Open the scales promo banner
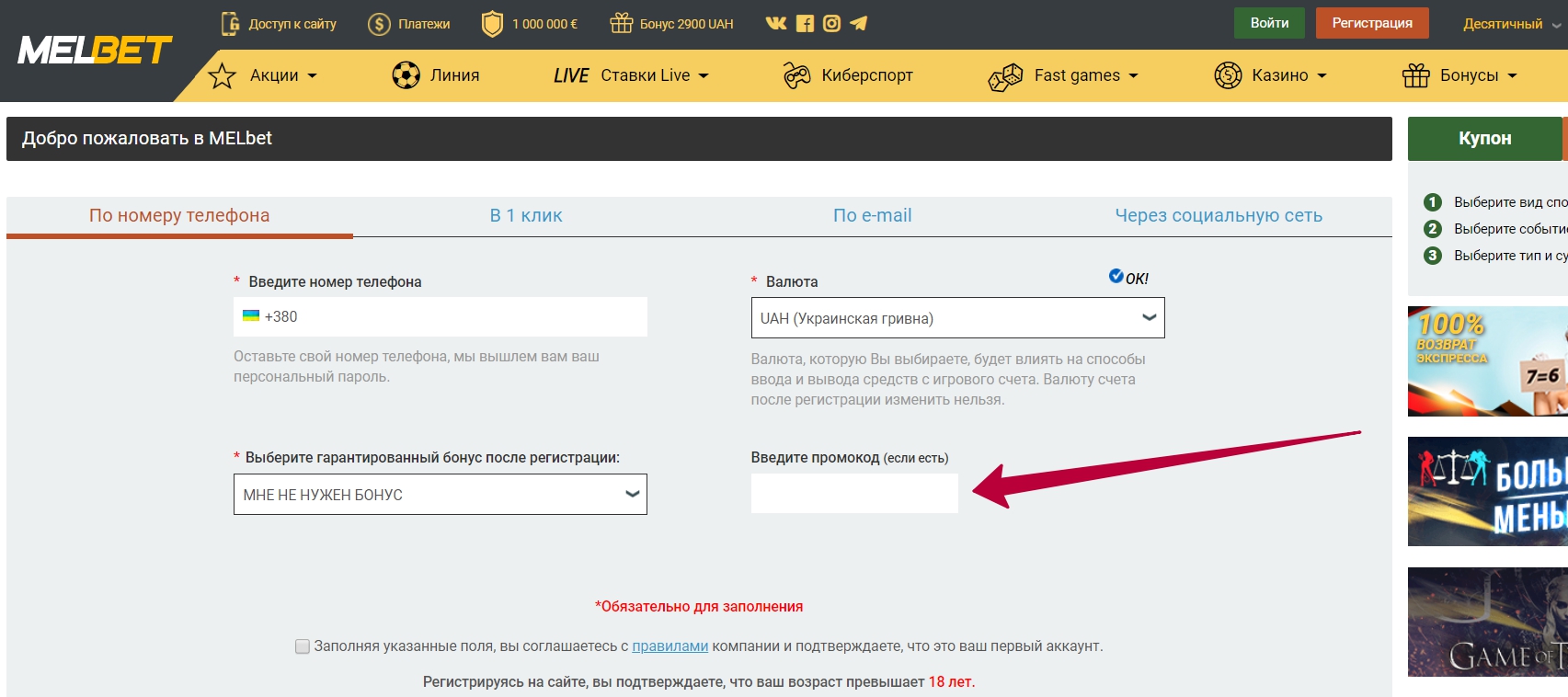This screenshot has width=1568, height=697. tap(1487, 492)
